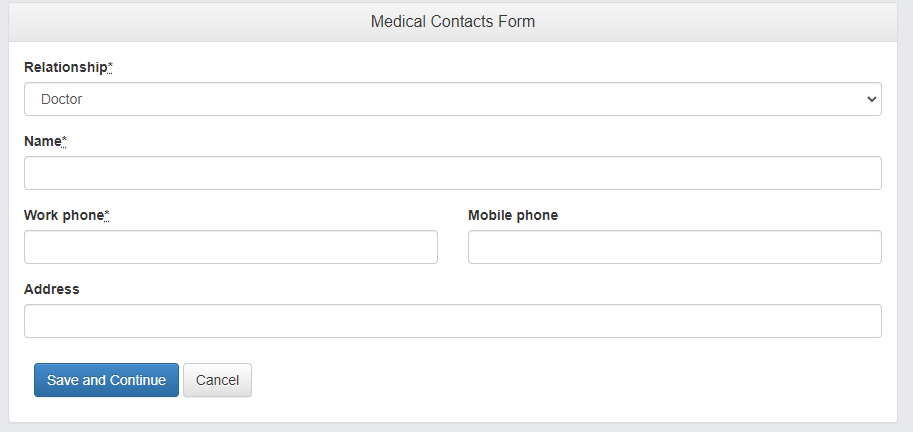Focus the Name text field
The height and width of the screenshot is (432, 913).
452,173
